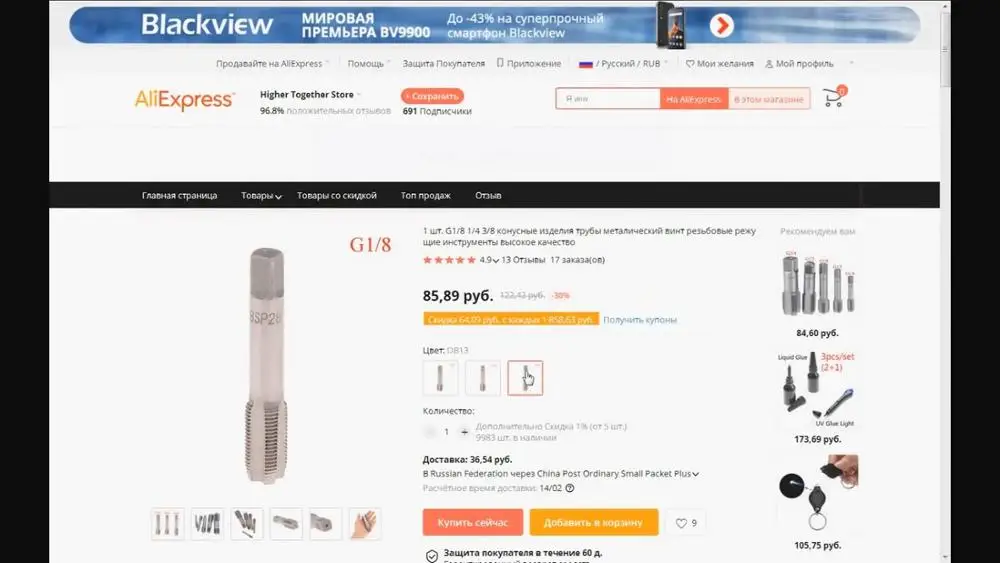Open the shopping cart icon

coord(834,98)
